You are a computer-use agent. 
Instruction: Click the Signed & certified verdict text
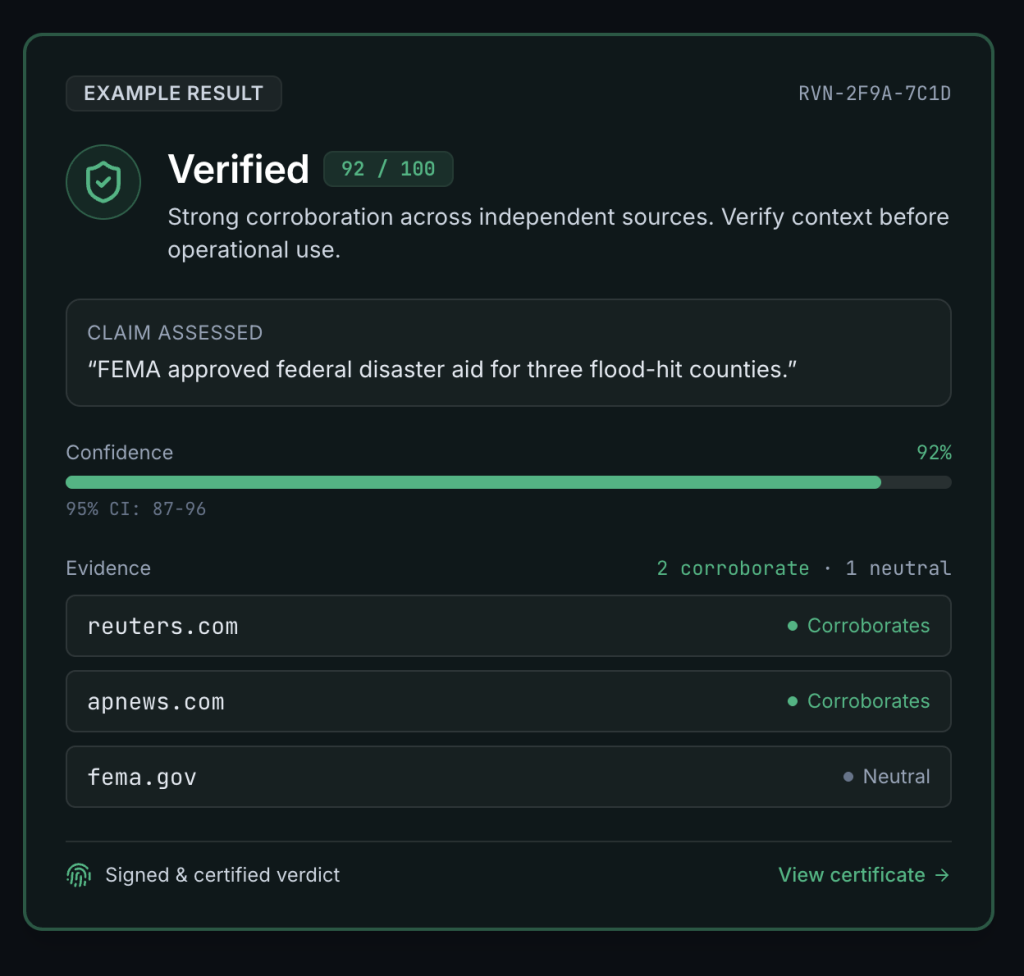coord(223,875)
